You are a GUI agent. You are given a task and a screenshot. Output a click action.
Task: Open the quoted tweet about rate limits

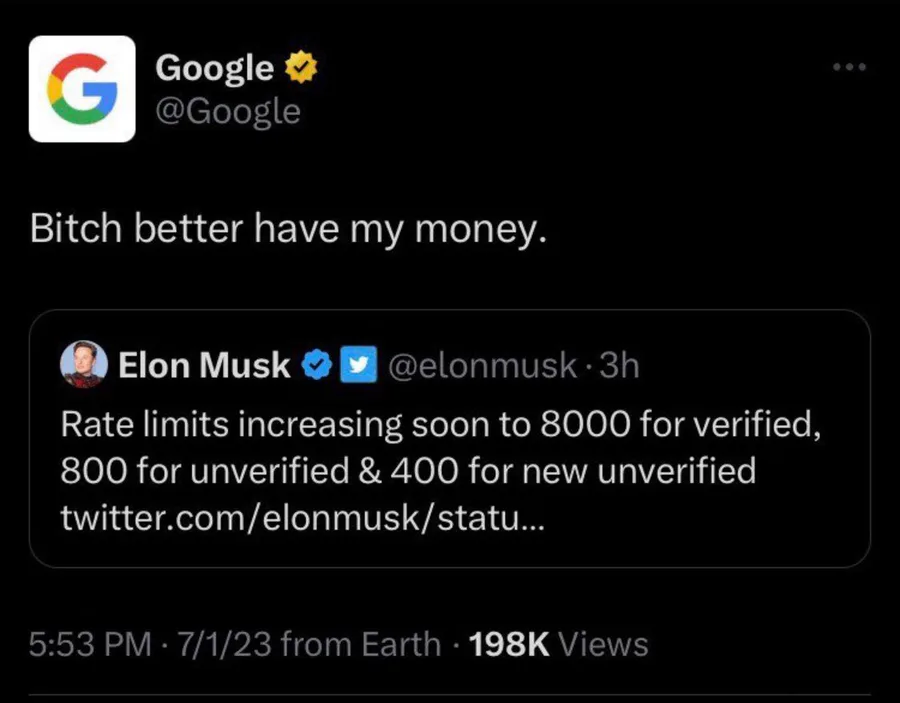pos(450,439)
